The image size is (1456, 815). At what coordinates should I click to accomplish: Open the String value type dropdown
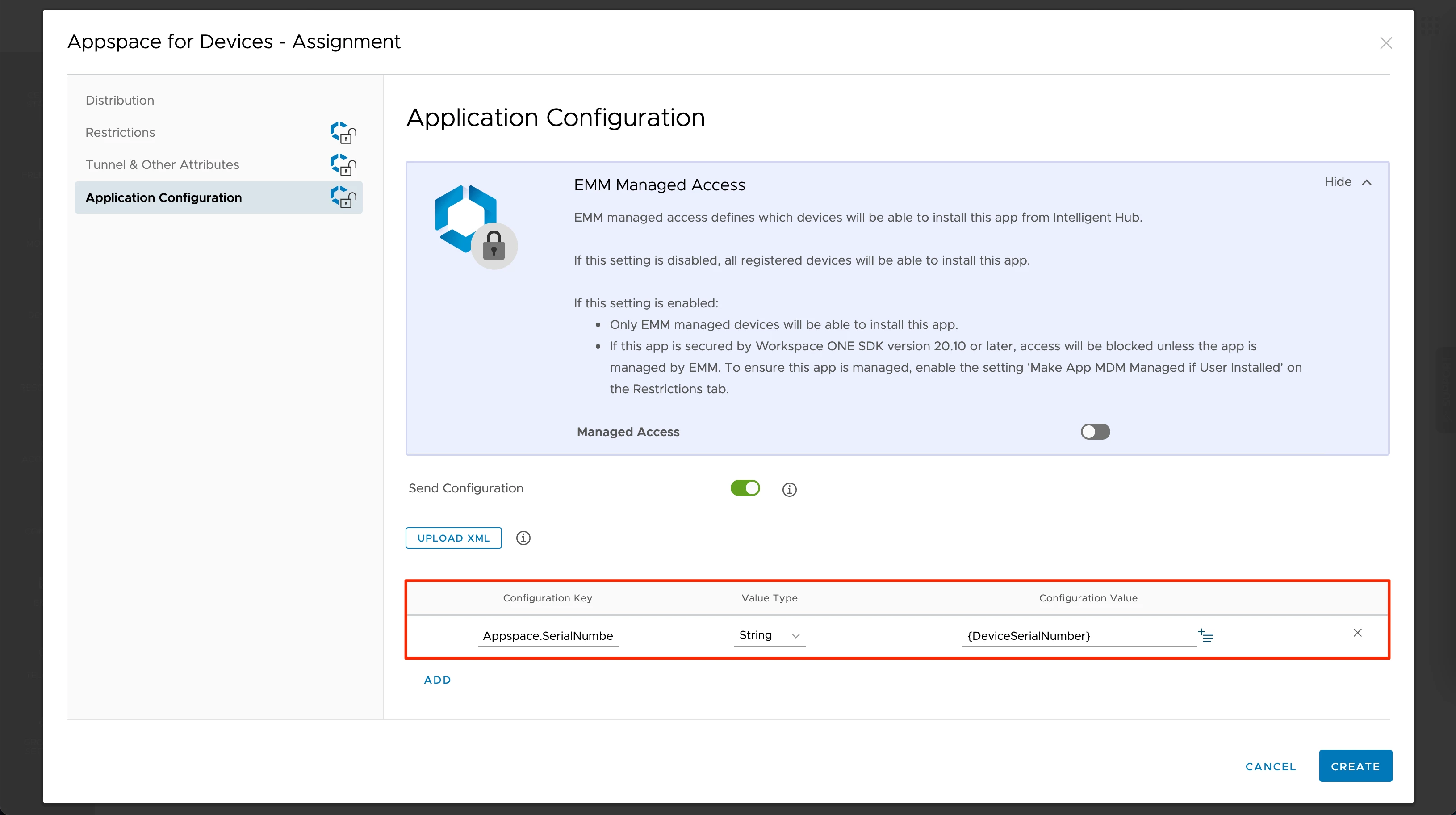[x=769, y=635]
